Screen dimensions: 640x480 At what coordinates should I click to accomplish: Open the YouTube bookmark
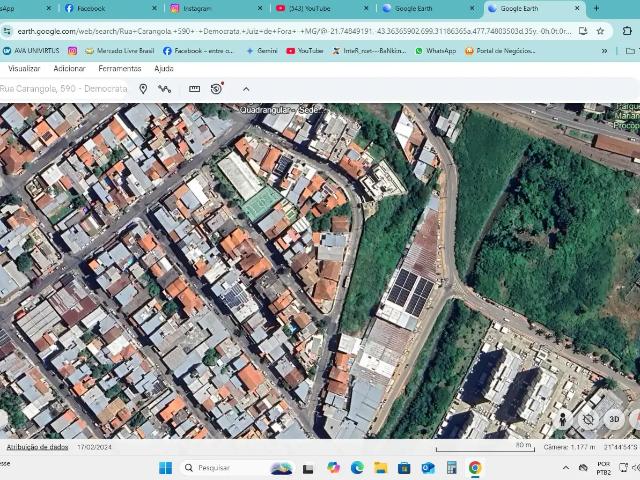(x=305, y=51)
